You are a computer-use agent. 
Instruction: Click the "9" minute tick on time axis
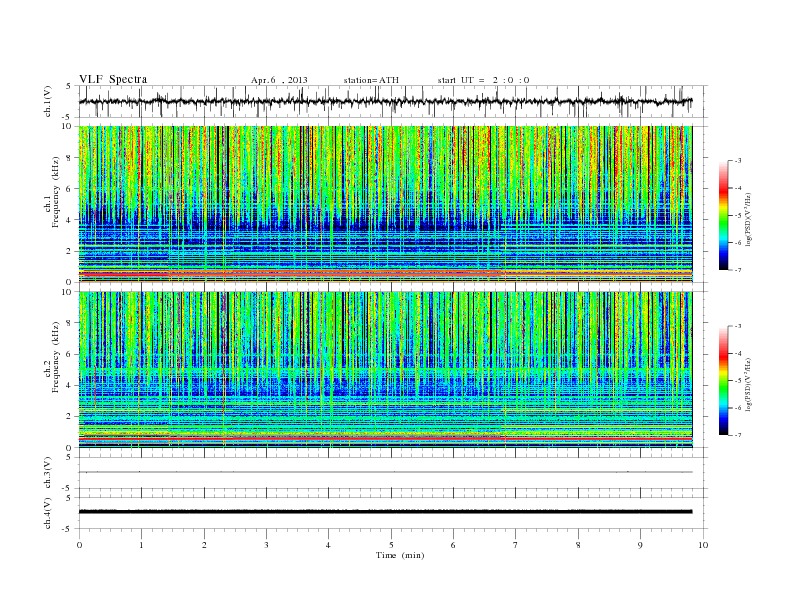click(x=640, y=545)
